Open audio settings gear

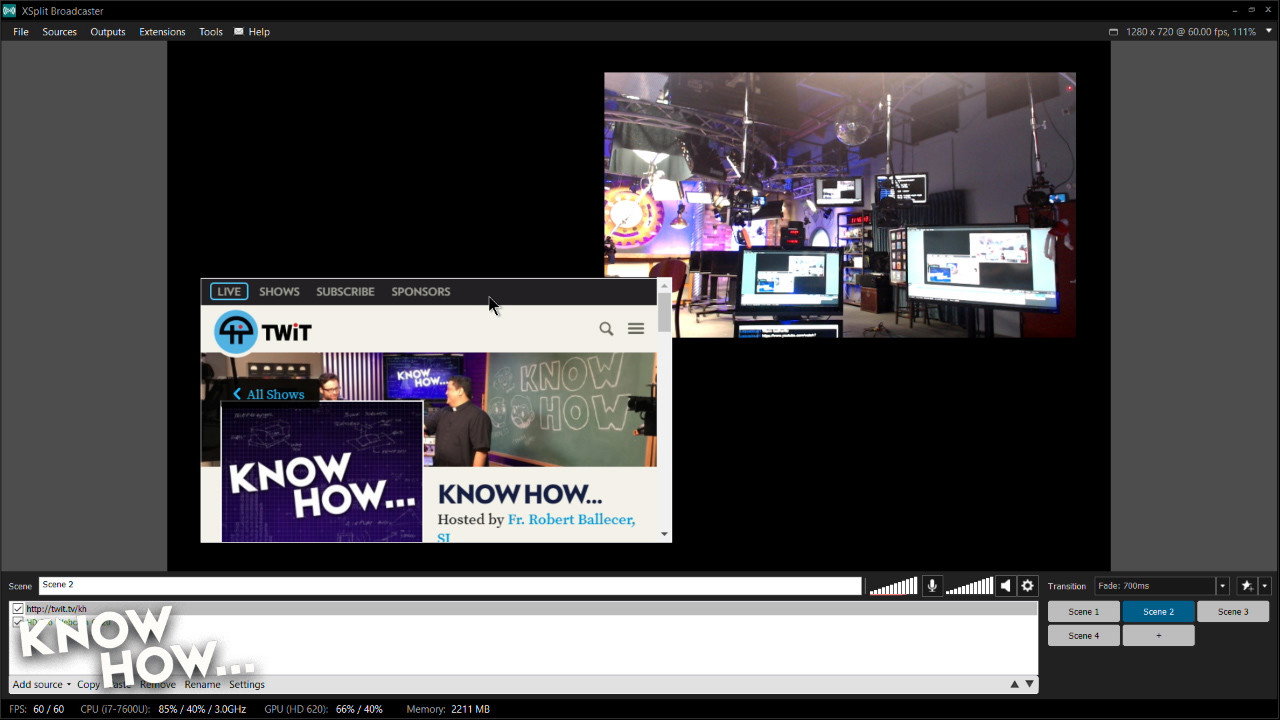click(1027, 586)
